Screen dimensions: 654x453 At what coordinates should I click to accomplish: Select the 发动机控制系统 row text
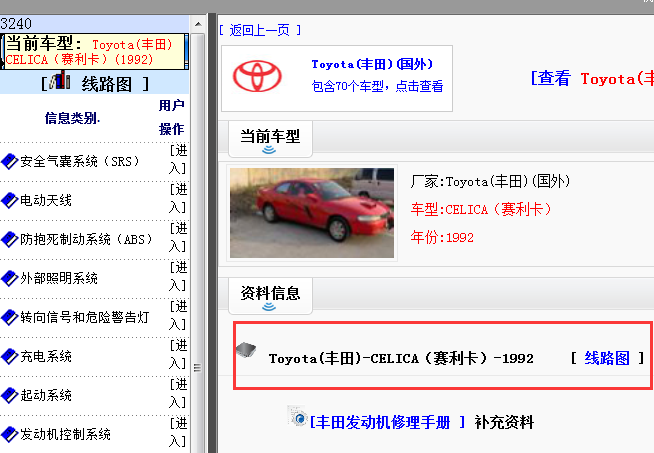pyautogui.click(x=65, y=434)
